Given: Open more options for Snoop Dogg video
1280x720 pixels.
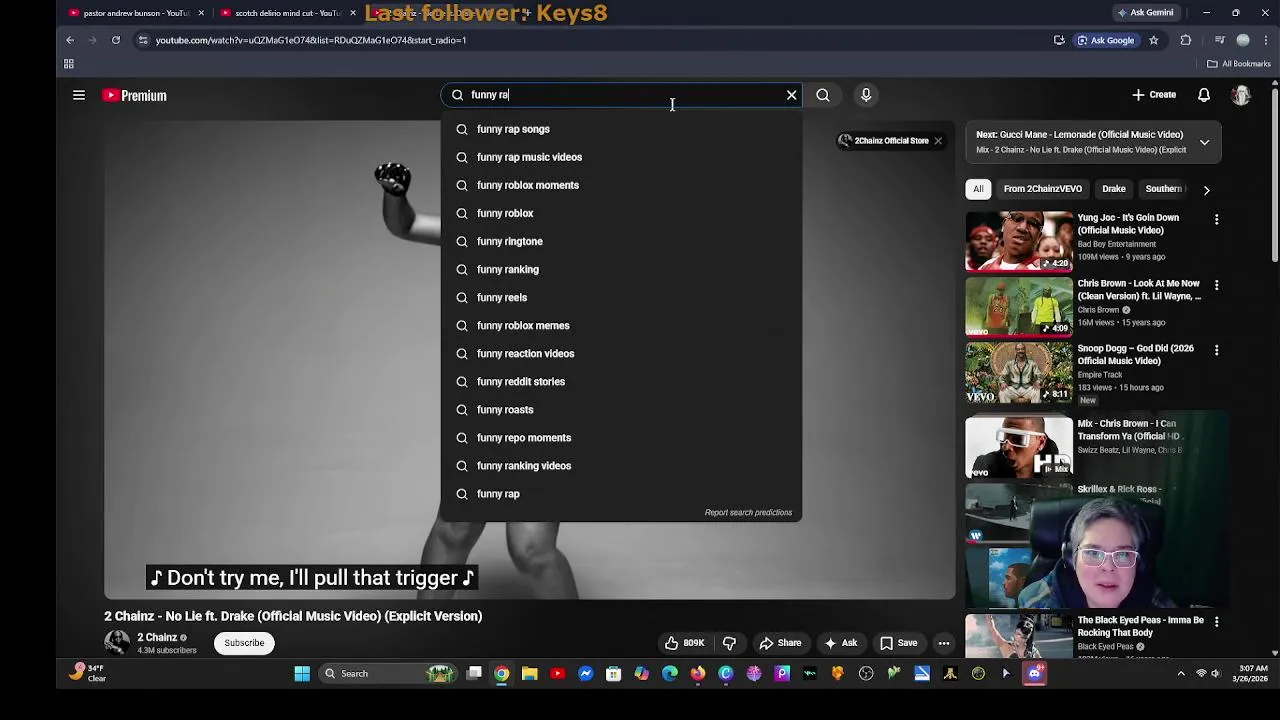Looking at the screenshot, I should (x=1216, y=350).
